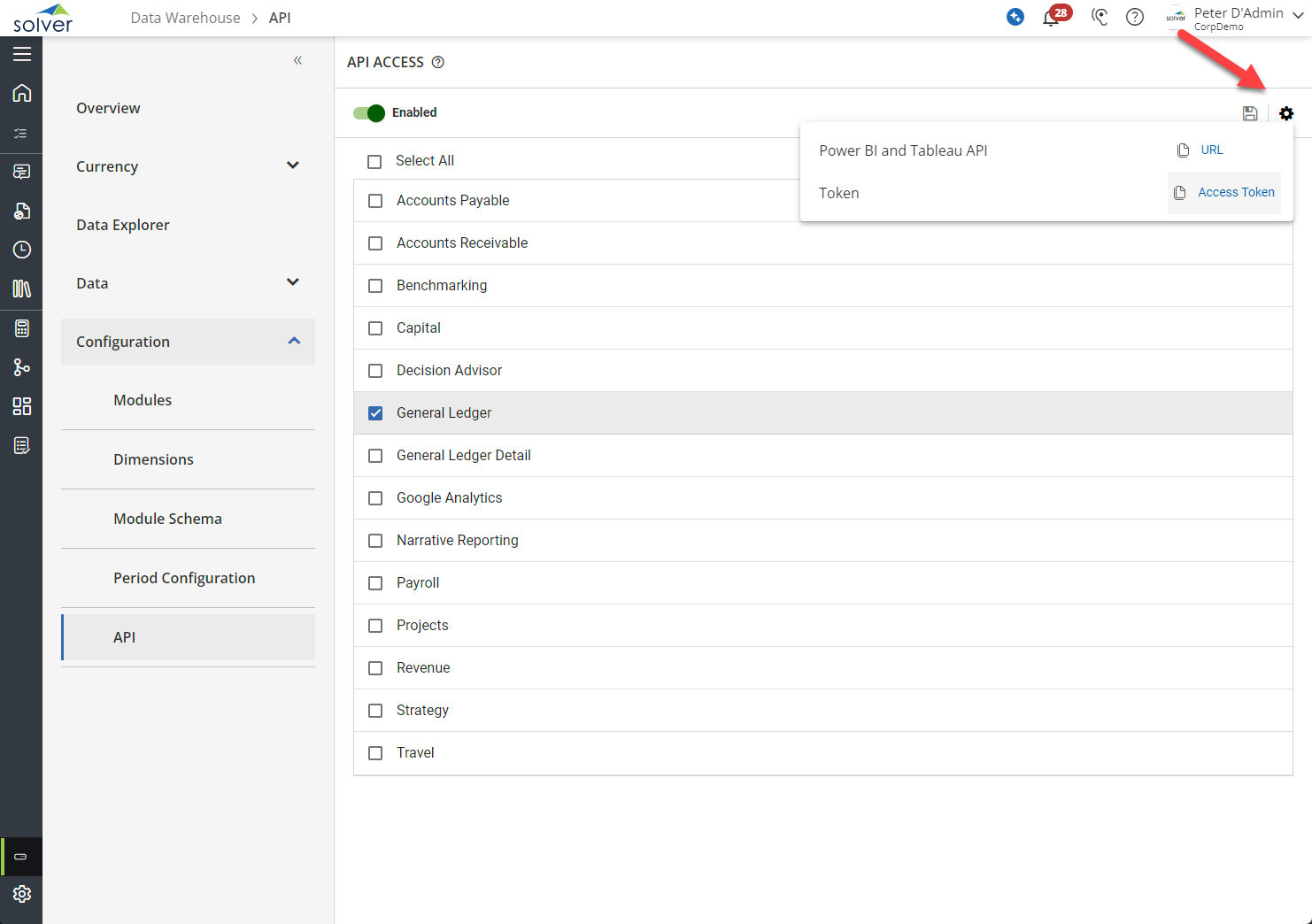Screen dimensions: 1312x924
Task: Tick the Payroll module checkbox
Action: (375, 583)
